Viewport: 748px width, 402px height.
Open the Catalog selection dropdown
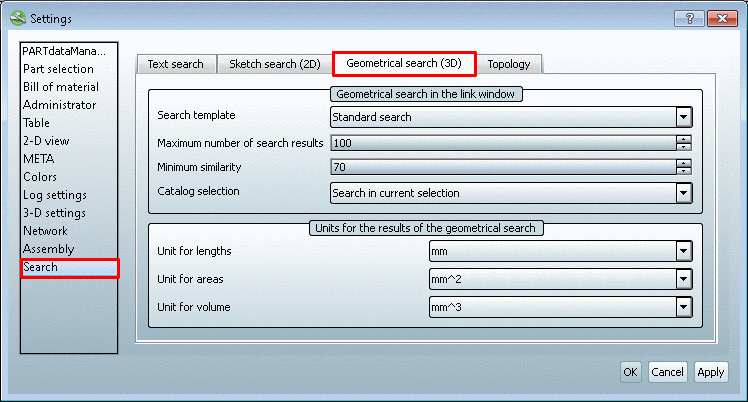tap(511, 193)
